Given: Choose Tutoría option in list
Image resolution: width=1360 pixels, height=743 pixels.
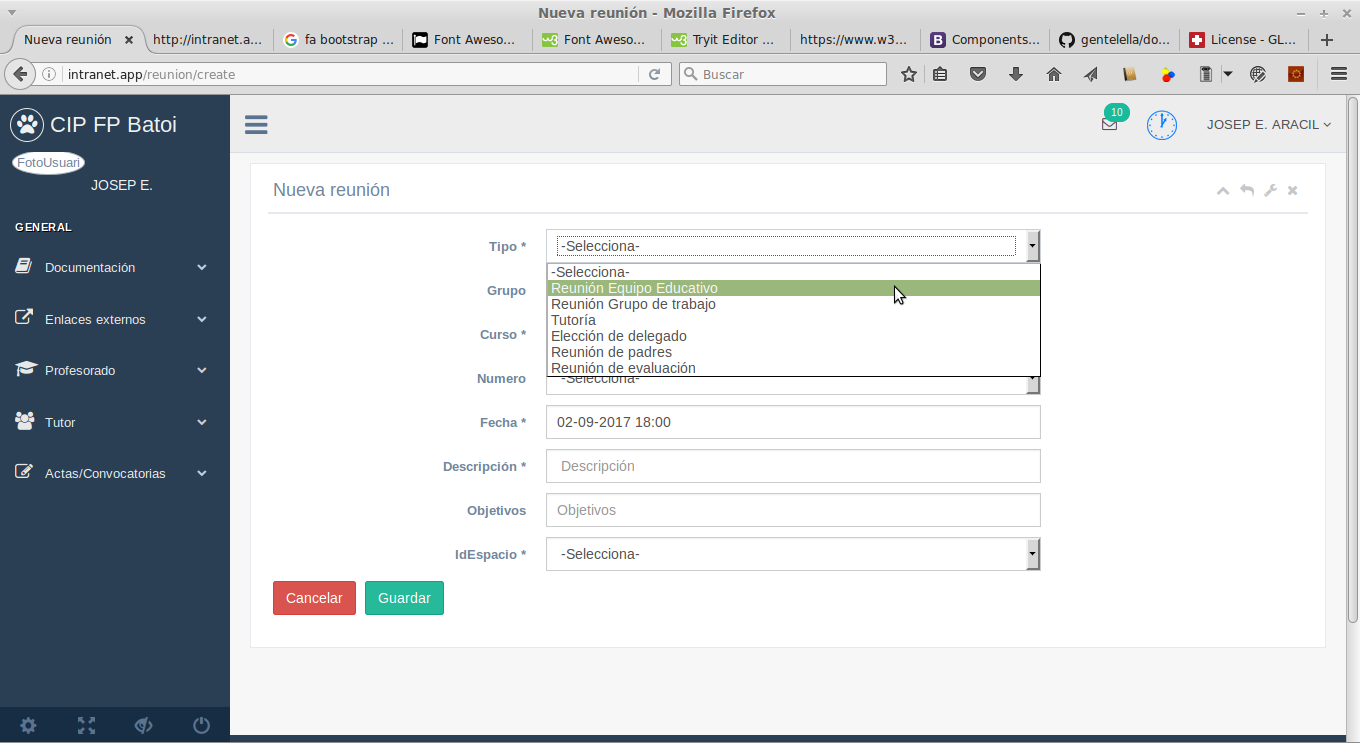Looking at the screenshot, I should coord(794,320).
